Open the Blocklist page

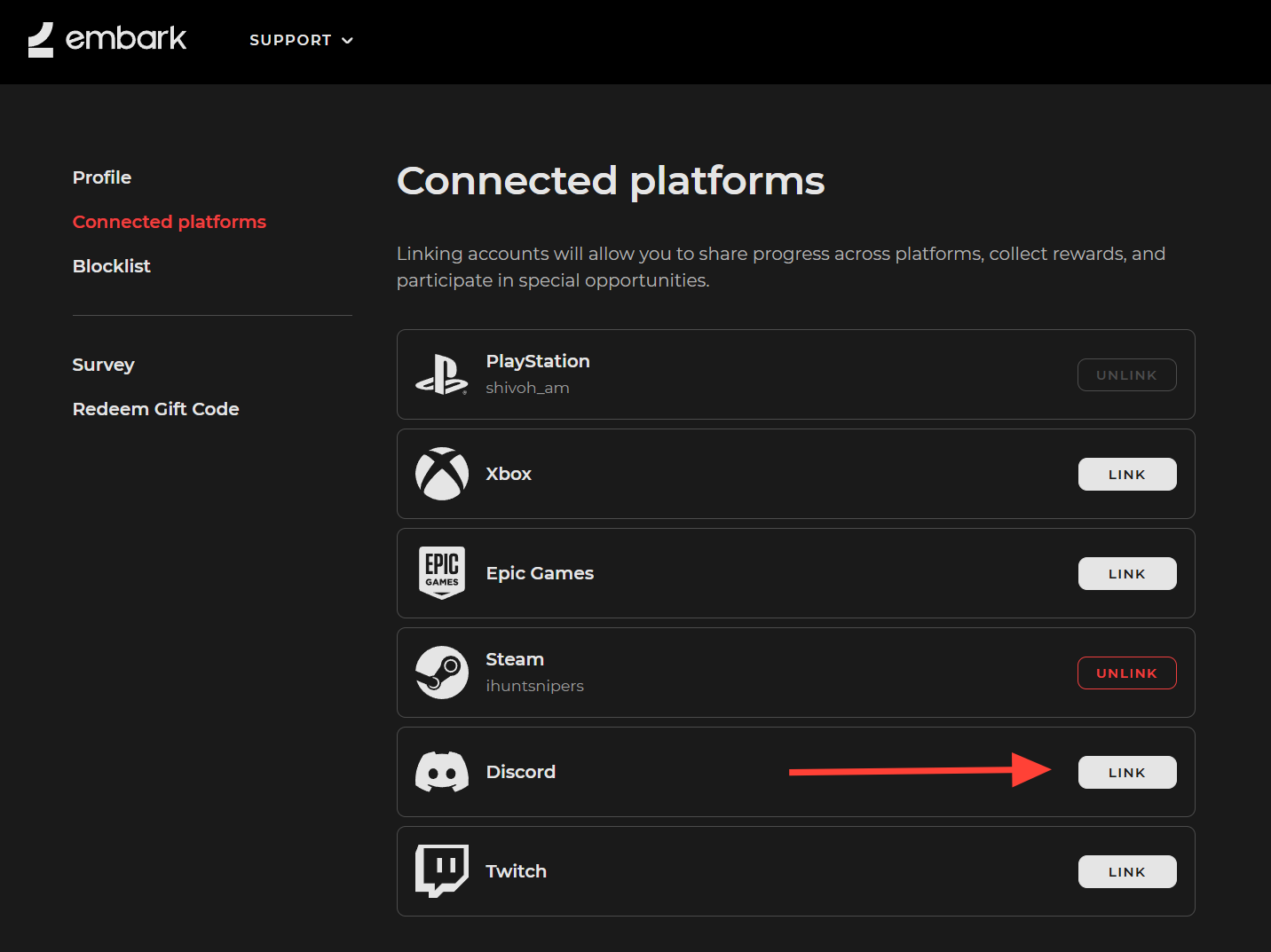pyautogui.click(x=112, y=266)
